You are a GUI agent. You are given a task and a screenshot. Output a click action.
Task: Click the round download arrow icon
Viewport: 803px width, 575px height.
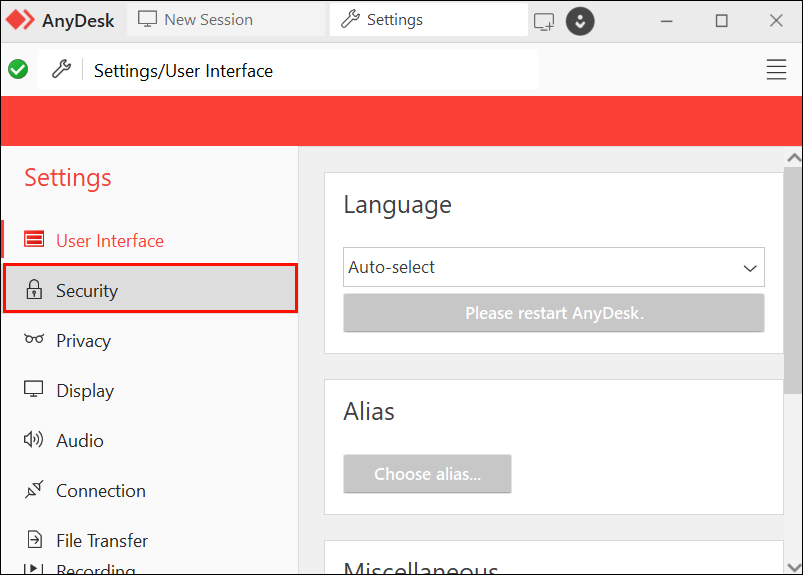[x=580, y=21]
